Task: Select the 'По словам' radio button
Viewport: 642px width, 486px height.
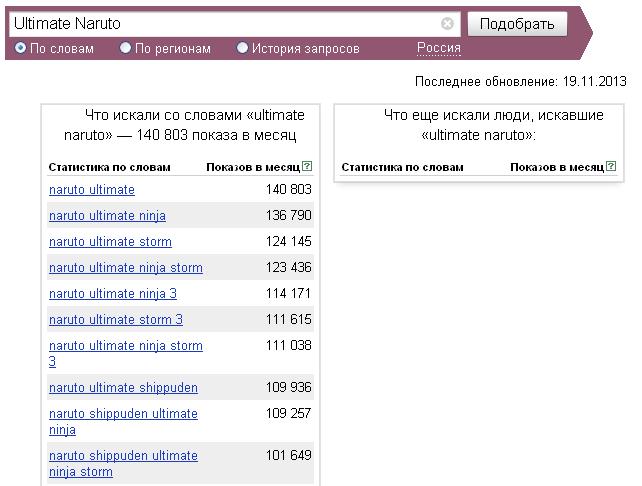Action: tap(20, 48)
